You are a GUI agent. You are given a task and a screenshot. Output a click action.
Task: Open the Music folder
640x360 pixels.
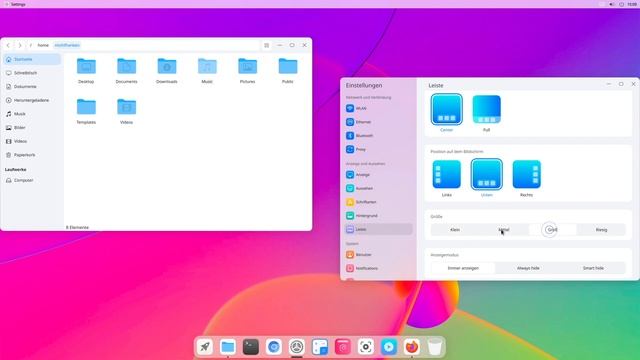207,71
